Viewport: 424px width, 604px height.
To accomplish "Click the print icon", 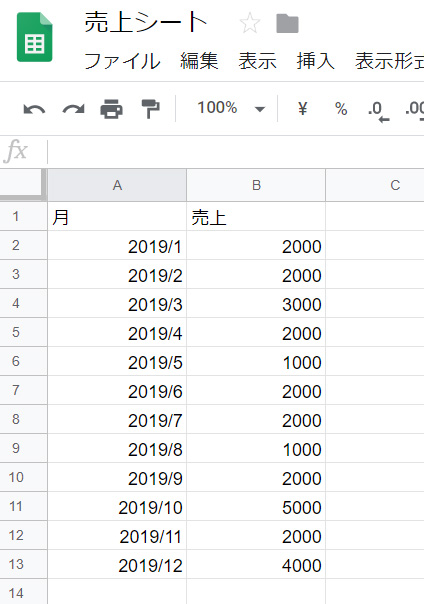I will pyautogui.click(x=112, y=109).
